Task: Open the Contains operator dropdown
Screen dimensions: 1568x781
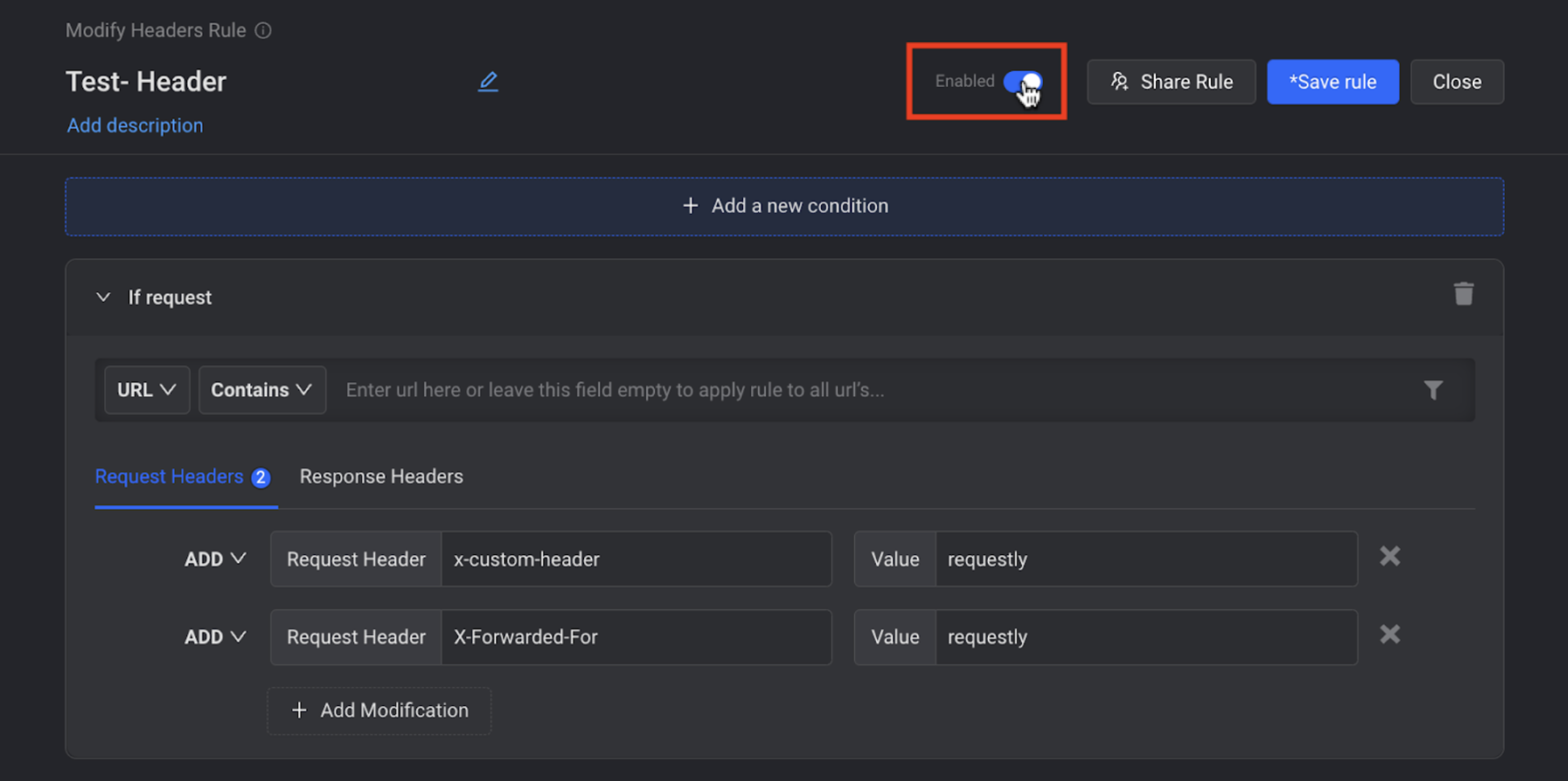Action: point(261,390)
